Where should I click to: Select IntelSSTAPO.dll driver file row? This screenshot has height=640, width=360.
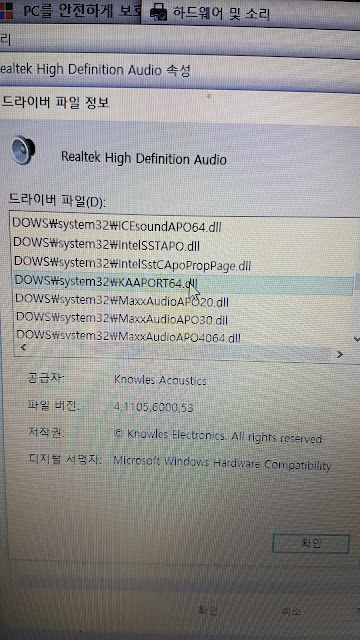coord(106,244)
